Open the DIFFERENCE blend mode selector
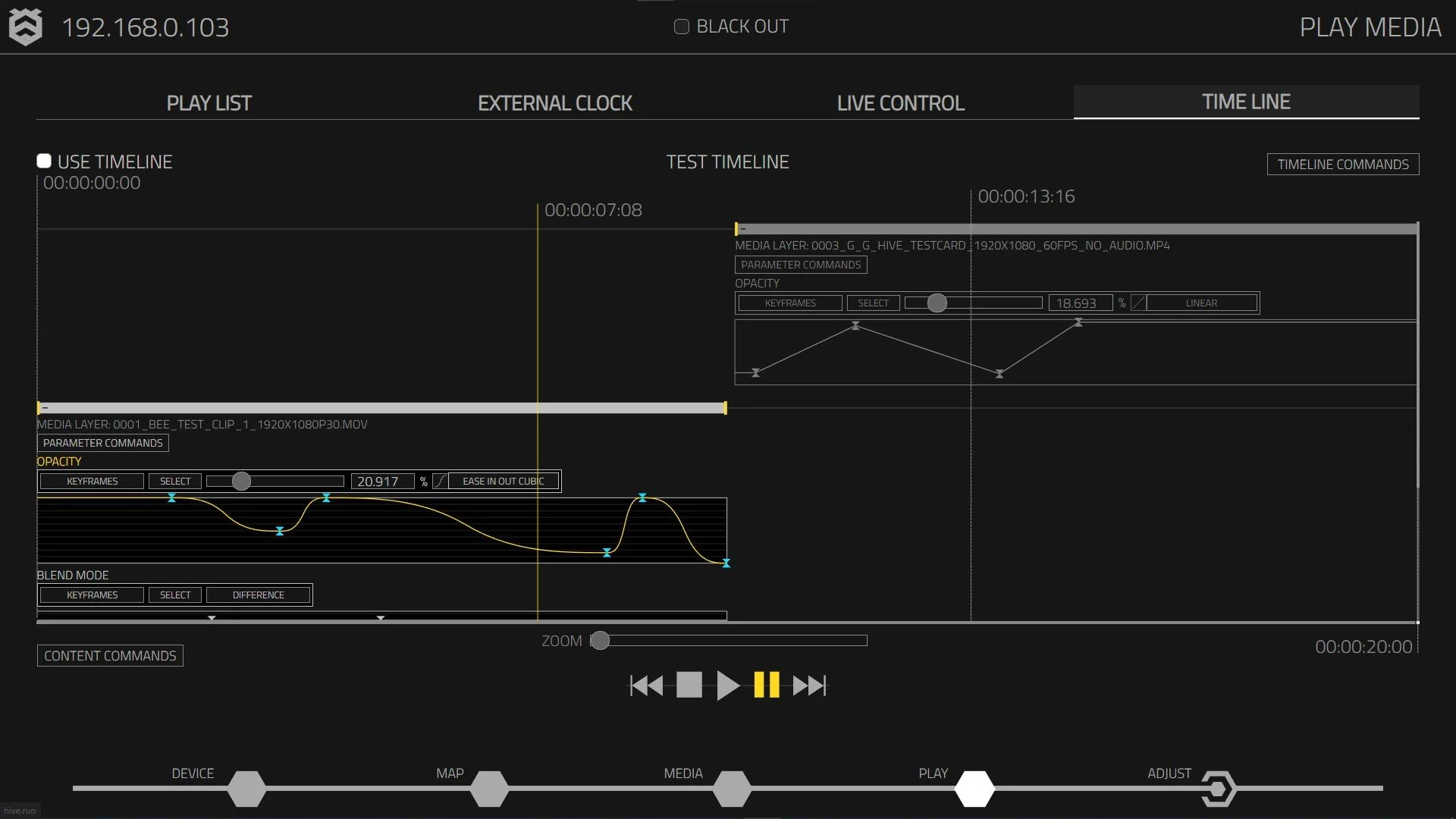Screen dimensions: 1456x819 coord(258,595)
